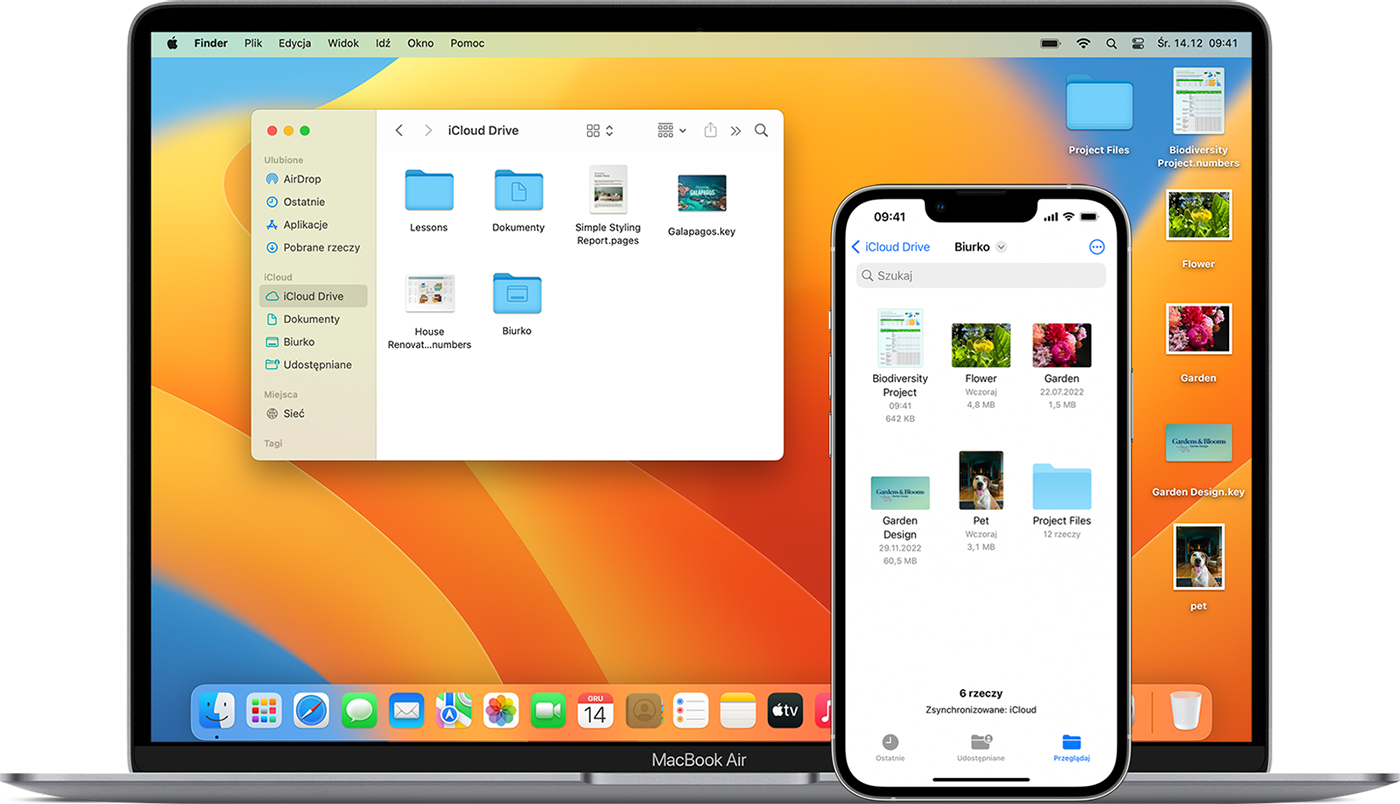The width and height of the screenshot is (1400, 804).
Task: Select the House Renovation numbers file
Action: (430, 294)
